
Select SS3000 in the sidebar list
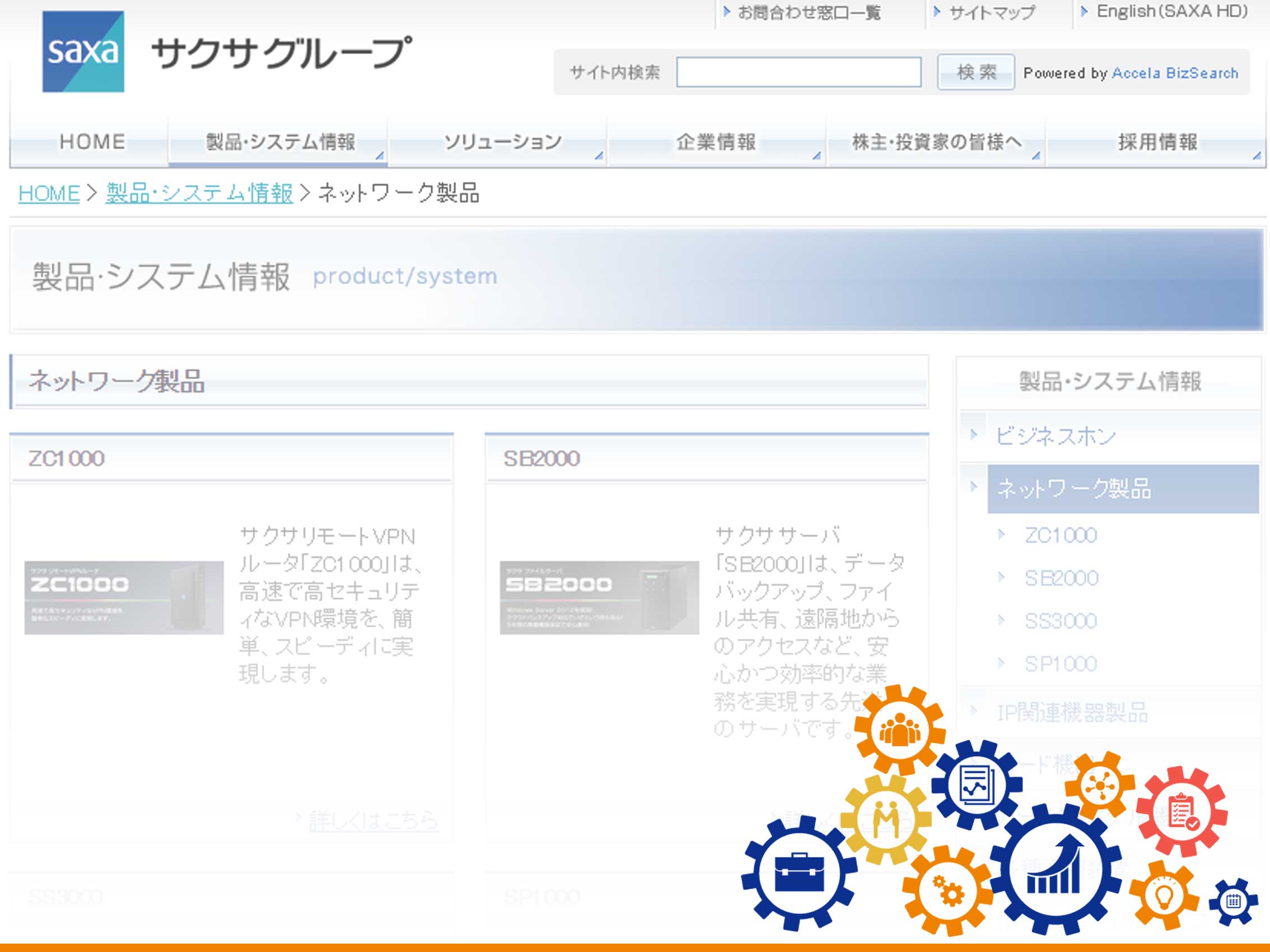(1061, 621)
